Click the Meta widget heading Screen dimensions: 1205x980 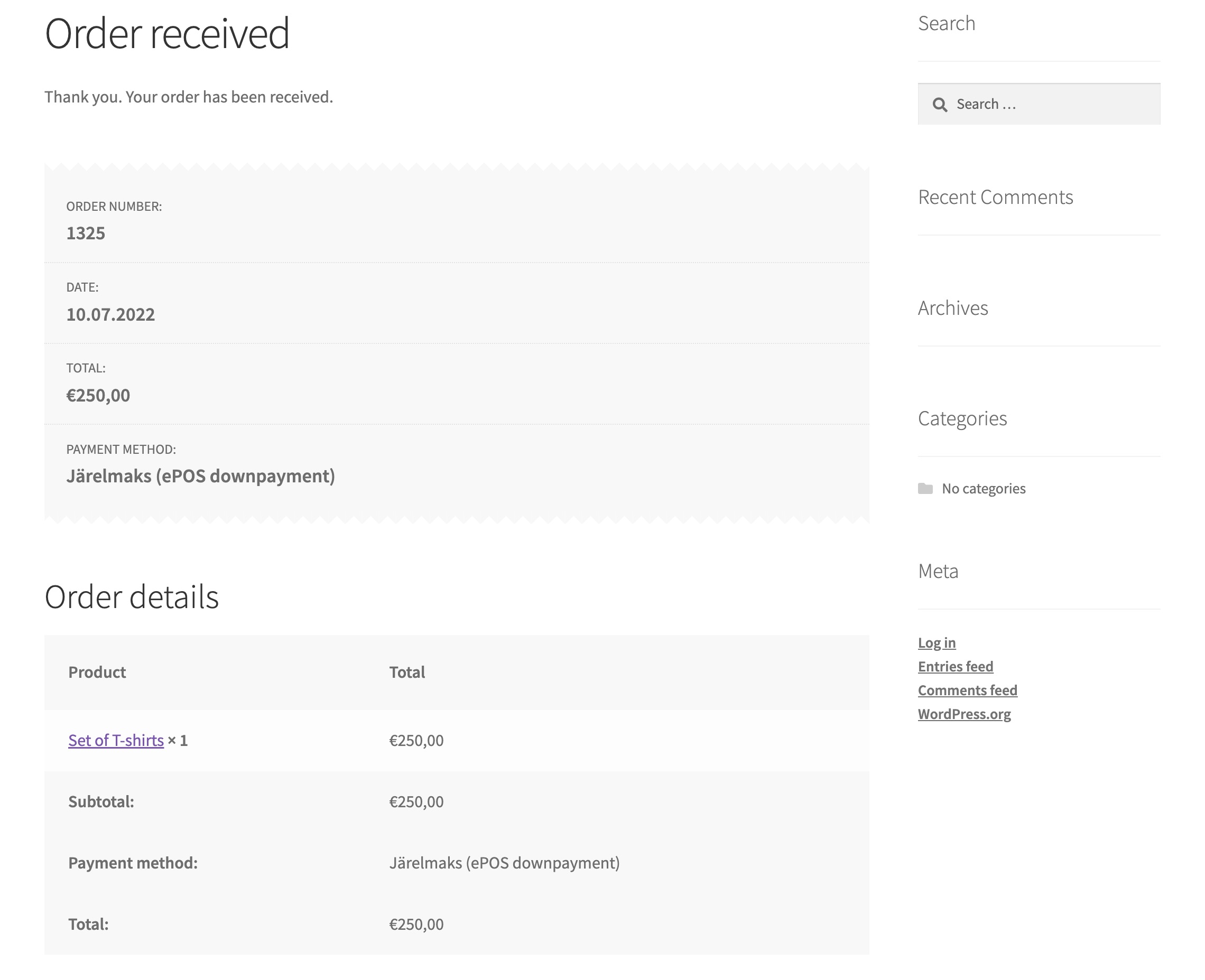coord(938,571)
